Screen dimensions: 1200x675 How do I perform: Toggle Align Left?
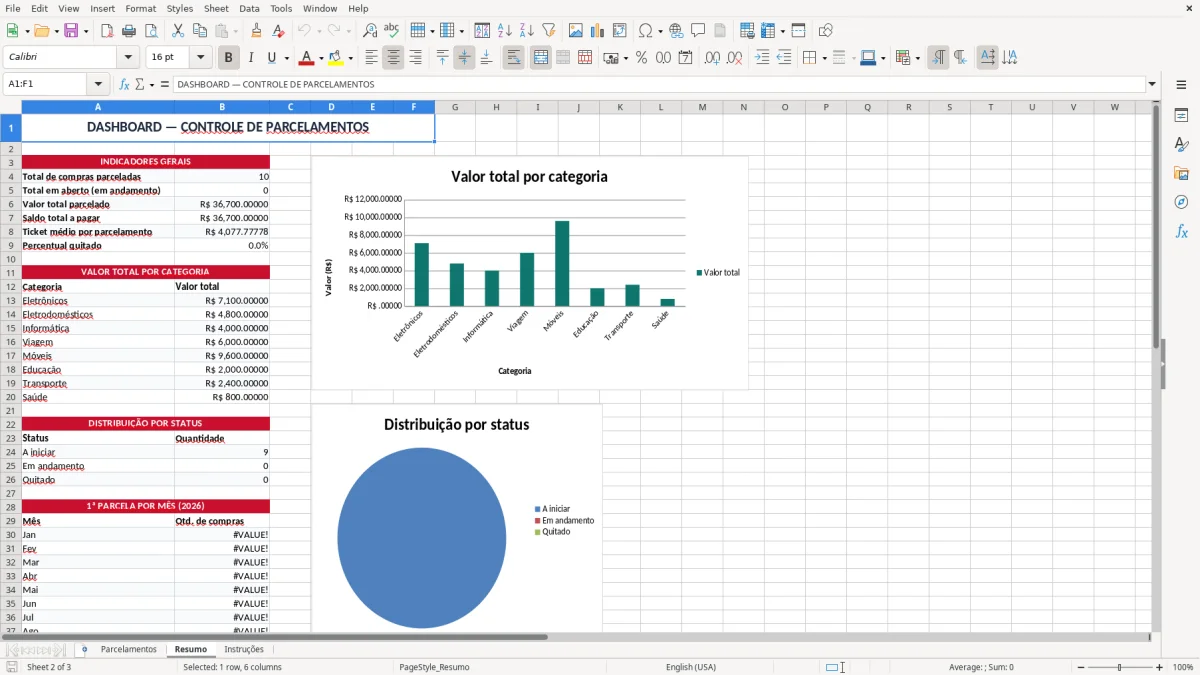[371, 58]
